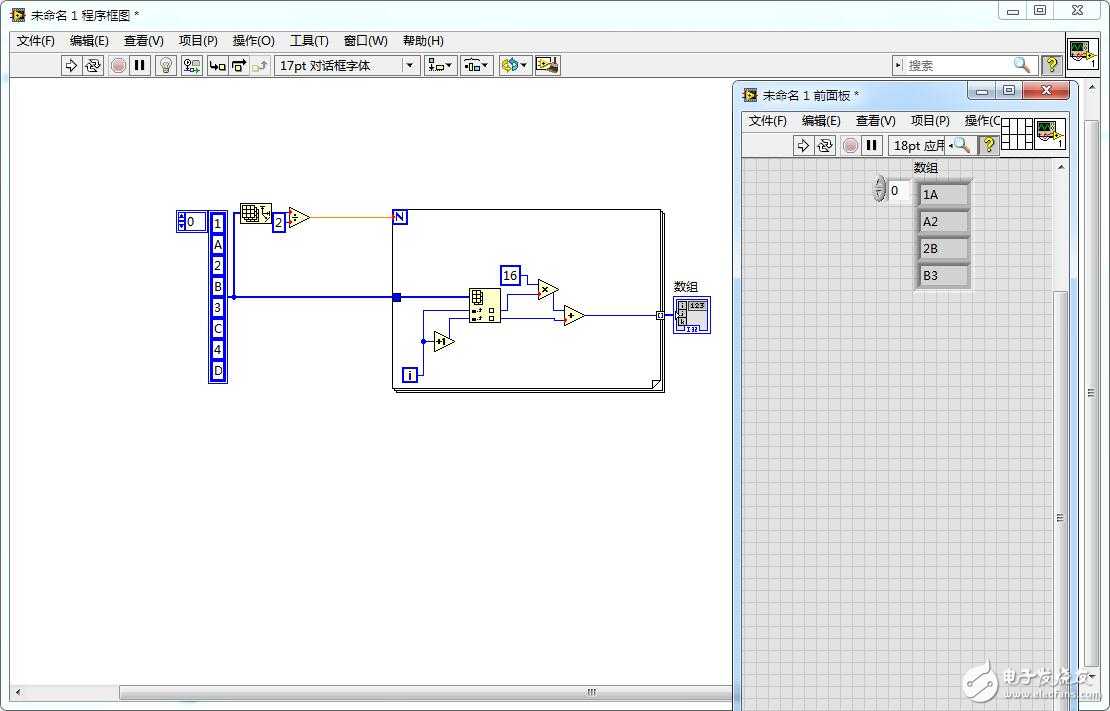Open the 工具(T) menu

(308, 41)
